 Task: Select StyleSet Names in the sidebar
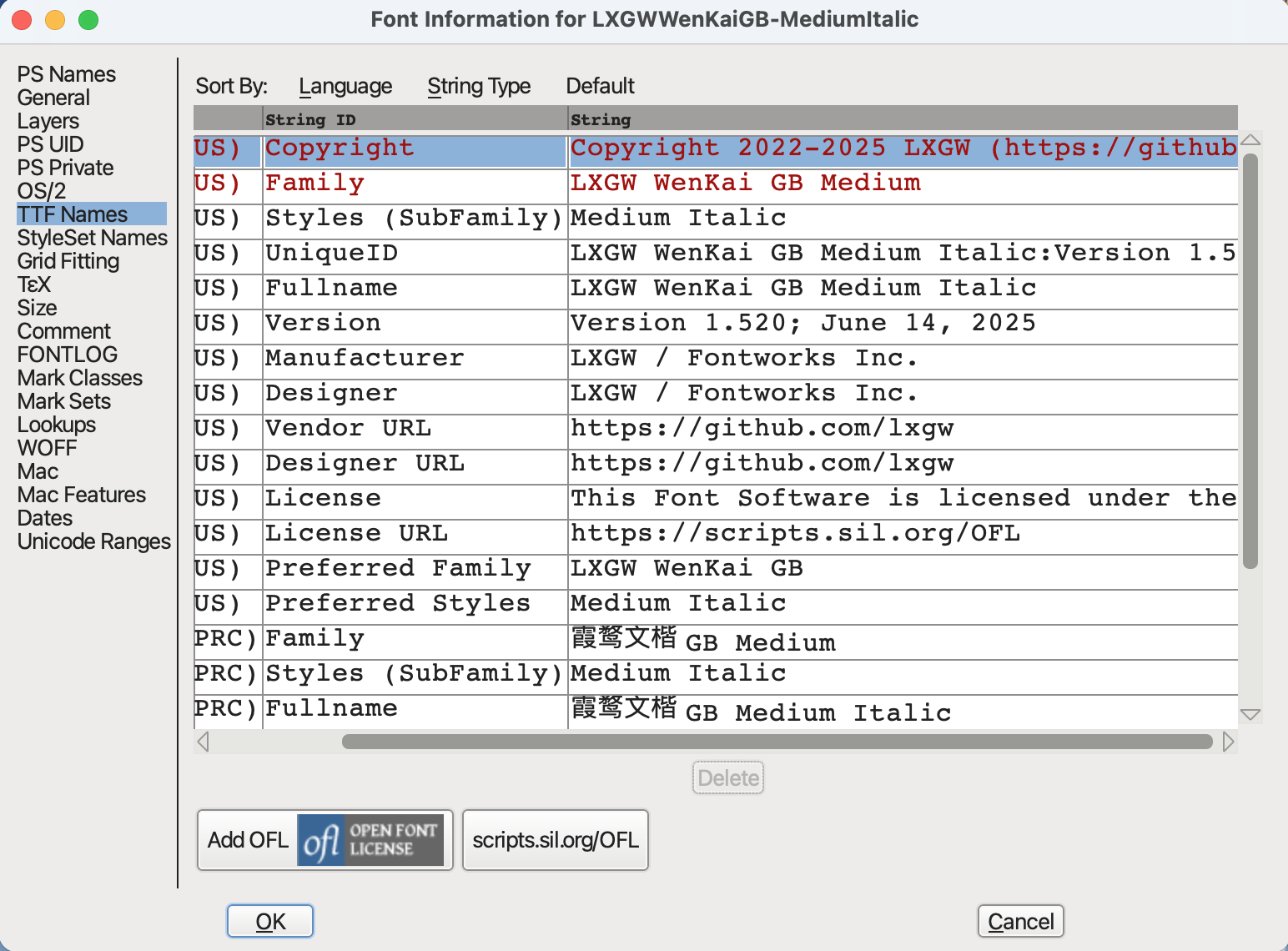pos(92,238)
